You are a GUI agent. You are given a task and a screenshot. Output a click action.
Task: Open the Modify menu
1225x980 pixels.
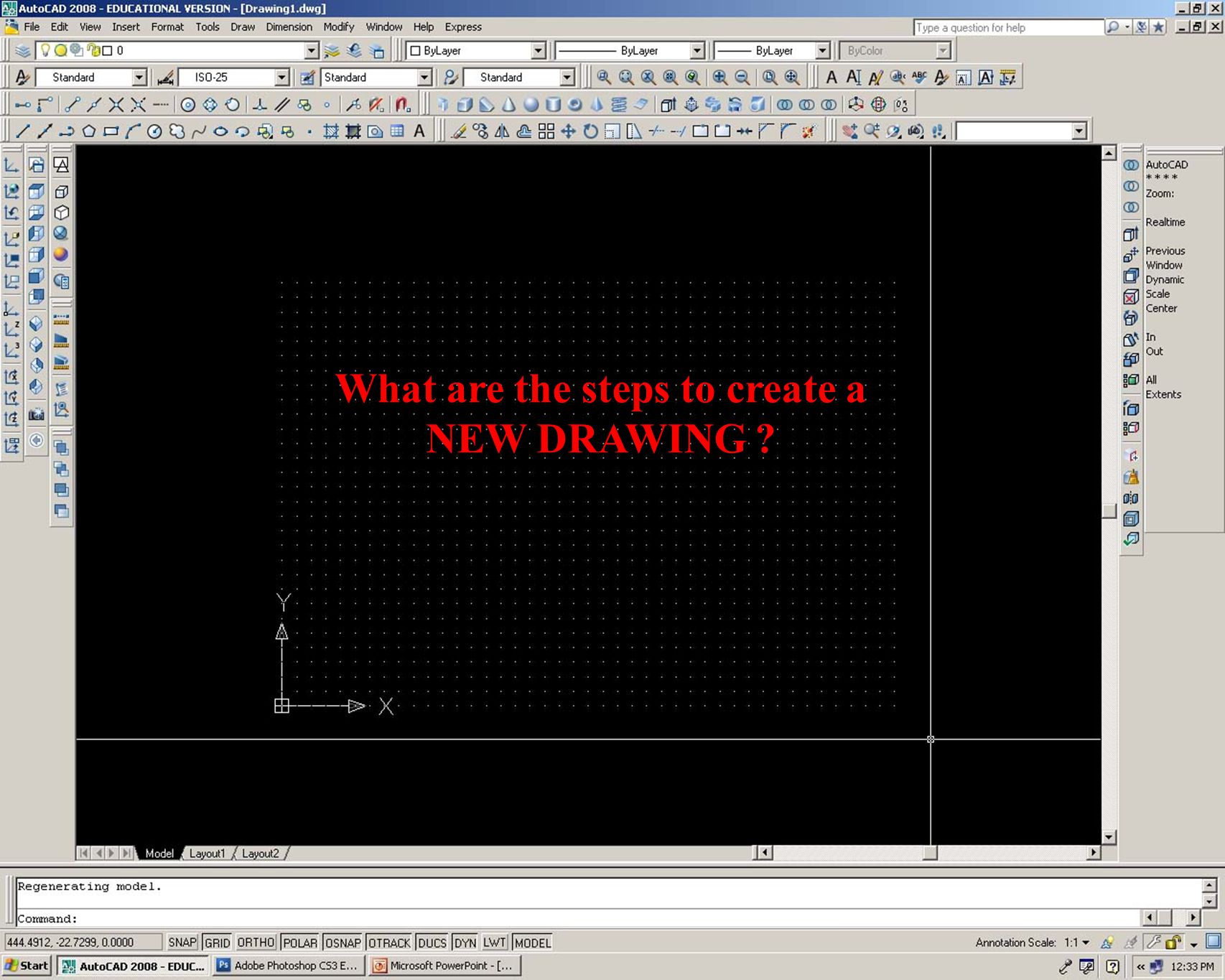pyautogui.click(x=338, y=27)
